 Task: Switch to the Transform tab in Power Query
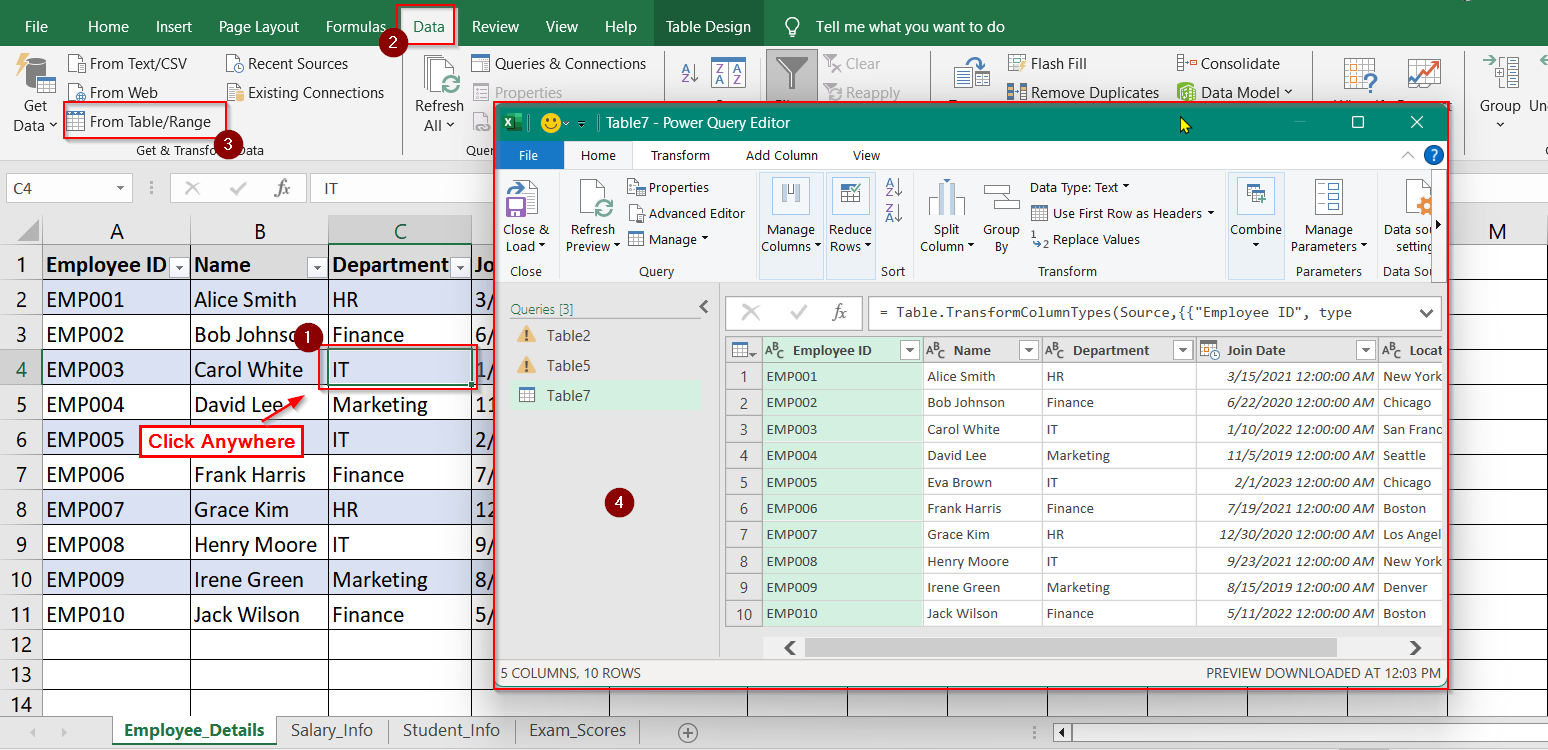pyautogui.click(x=680, y=155)
